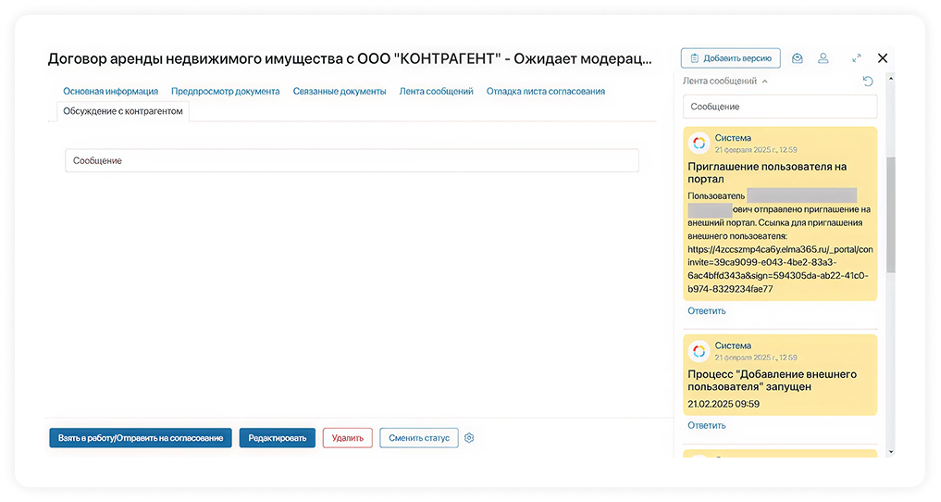Image resolution: width=941 pixels, height=502 pixels.
Task: Close the contract window with X
Action: click(882, 59)
